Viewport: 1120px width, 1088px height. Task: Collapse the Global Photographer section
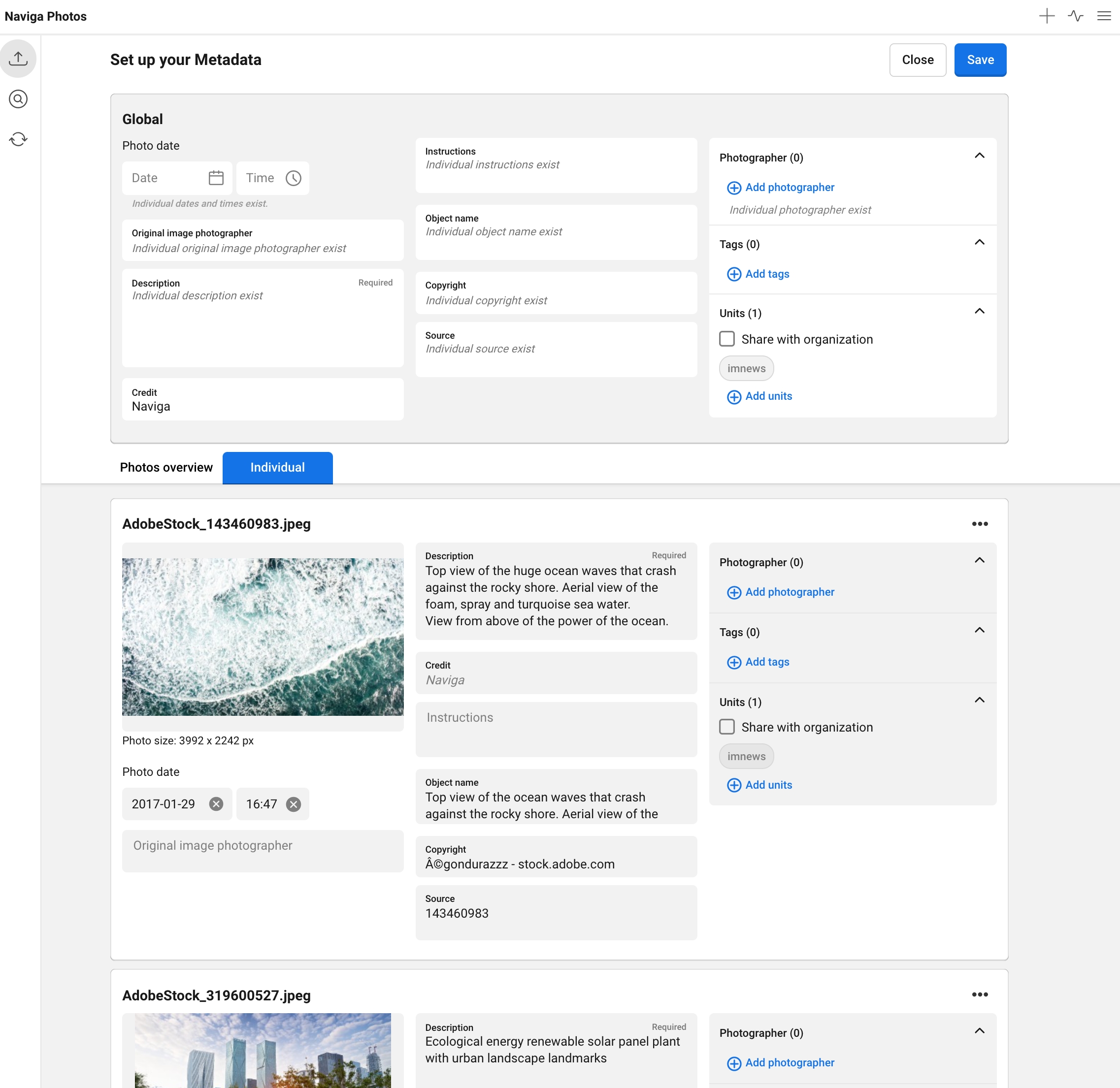click(979, 156)
